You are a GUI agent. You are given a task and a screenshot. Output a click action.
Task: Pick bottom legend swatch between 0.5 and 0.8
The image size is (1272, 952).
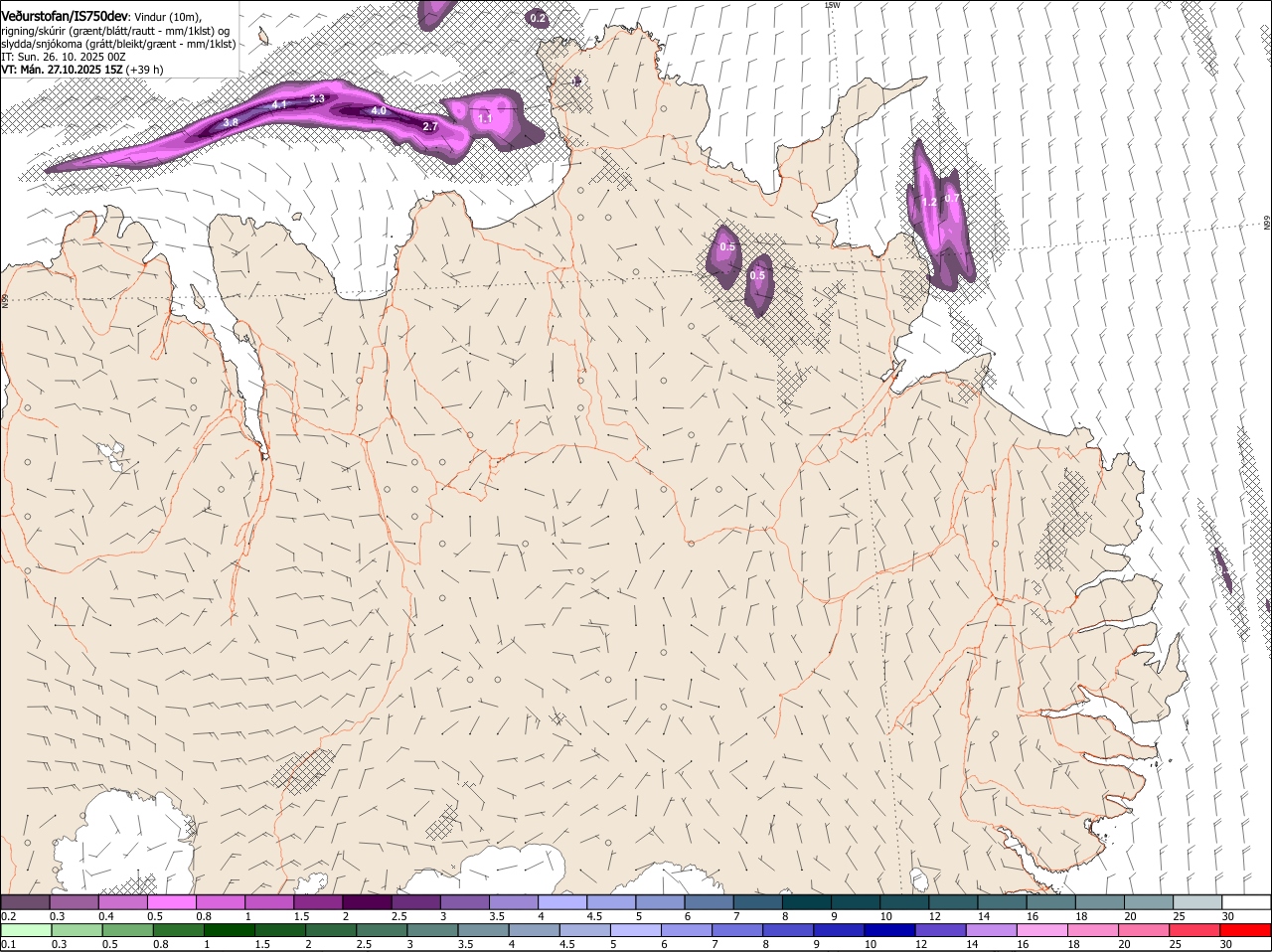(129, 930)
